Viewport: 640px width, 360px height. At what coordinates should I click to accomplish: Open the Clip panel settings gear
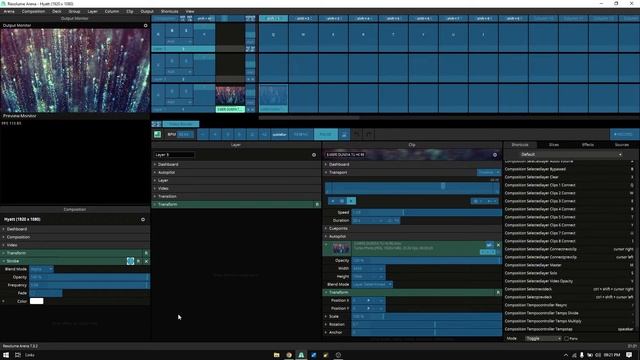click(x=495, y=155)
